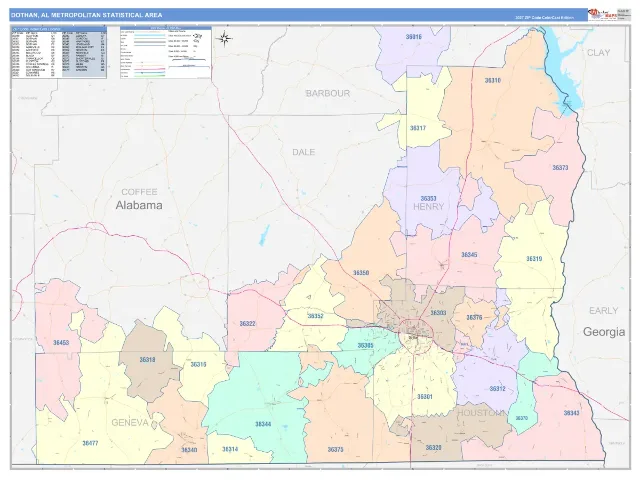This screenshot has width=640, height=480.
Task: Click ZIP code label 36303
Action: tap(438, 313)
